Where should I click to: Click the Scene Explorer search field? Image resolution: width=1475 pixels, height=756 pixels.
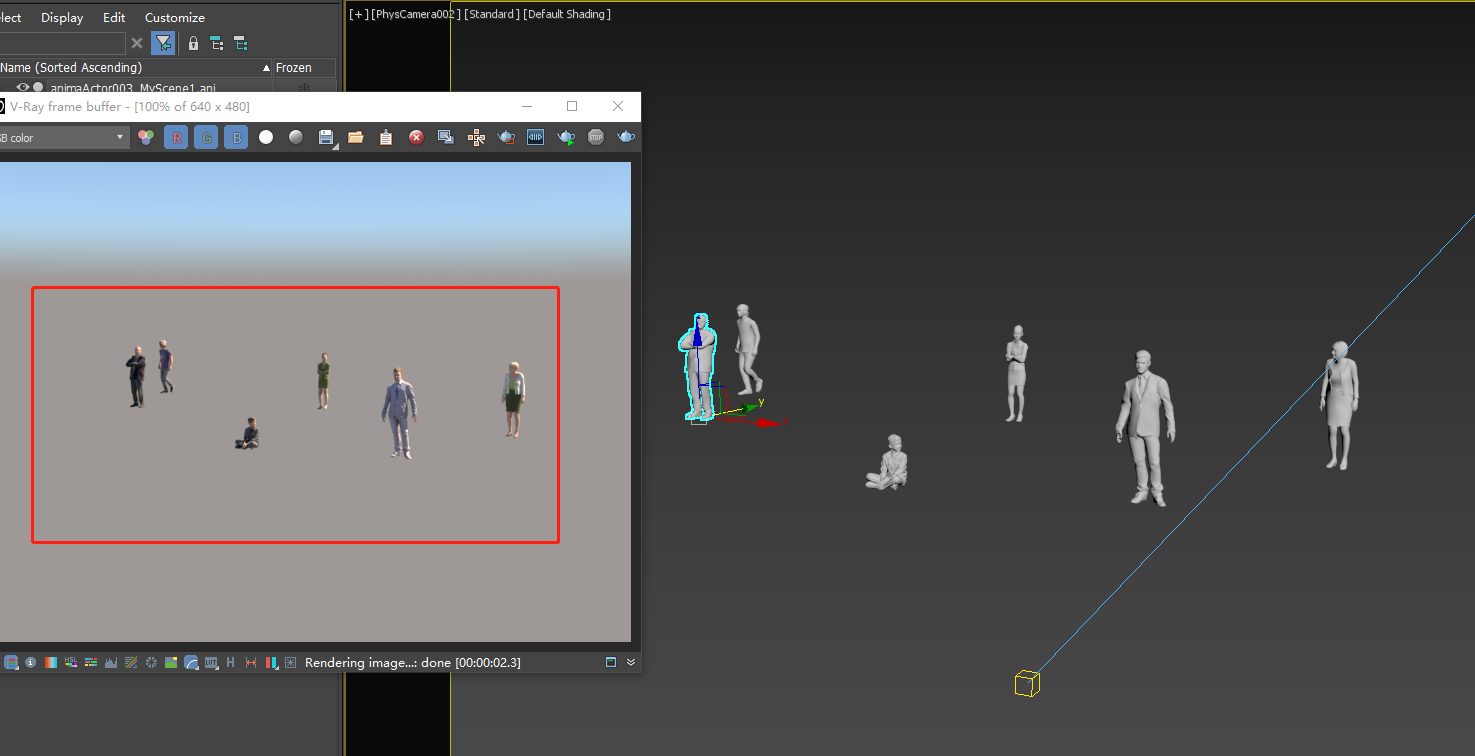pyautogui.click(x=62, y=43)
